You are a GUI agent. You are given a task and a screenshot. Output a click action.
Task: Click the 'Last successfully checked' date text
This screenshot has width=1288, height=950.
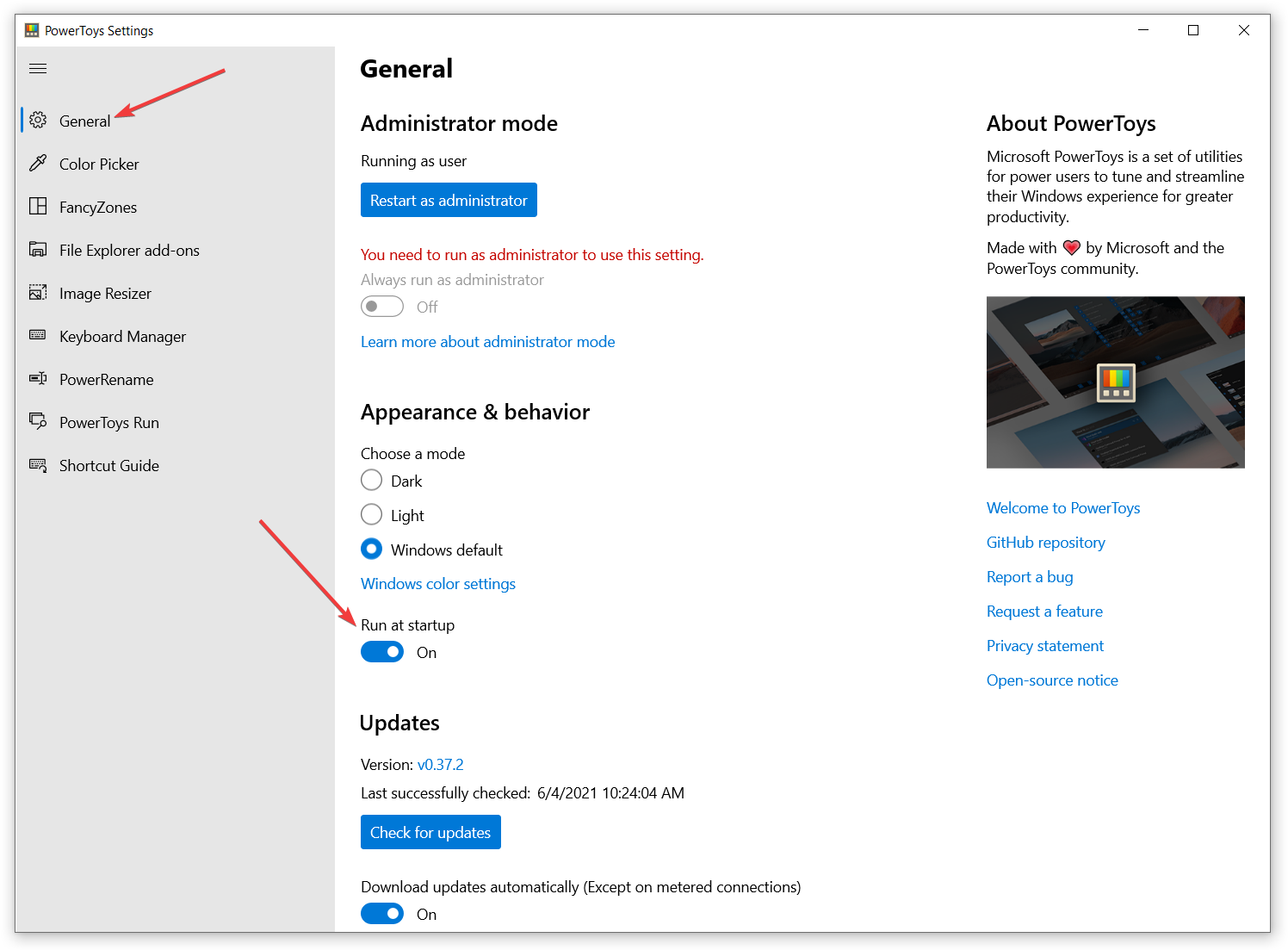[x=523, y=793]
